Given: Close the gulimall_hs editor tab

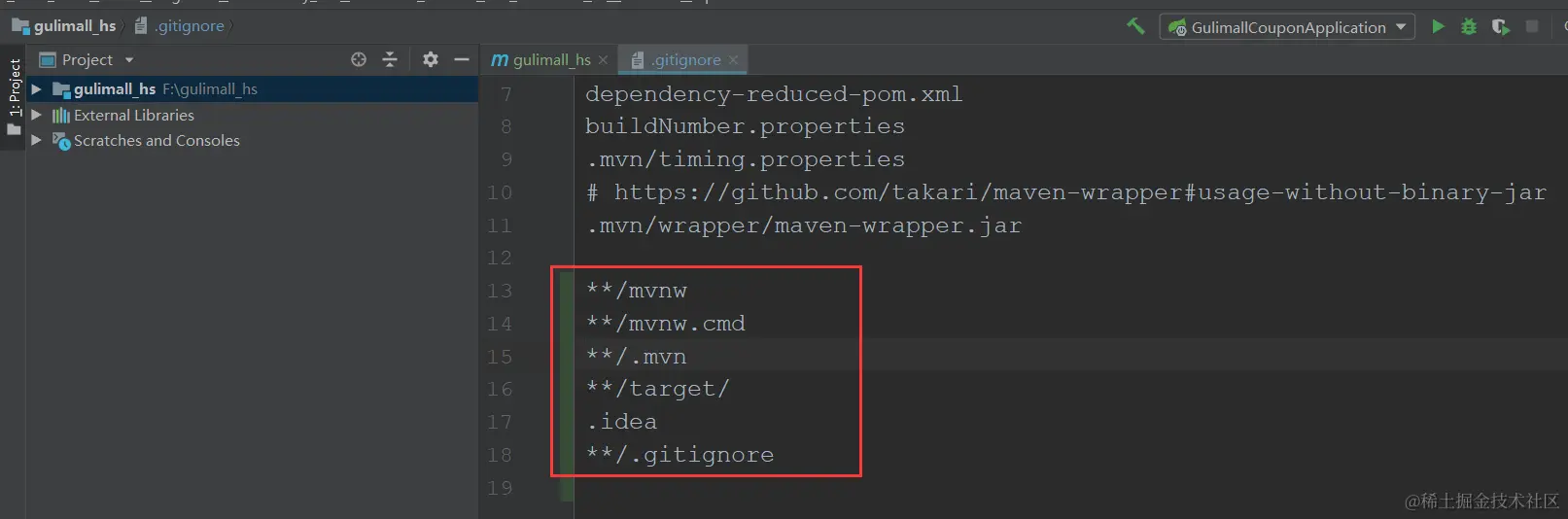Looking at the screenshot, I should [x=603, y=60].
